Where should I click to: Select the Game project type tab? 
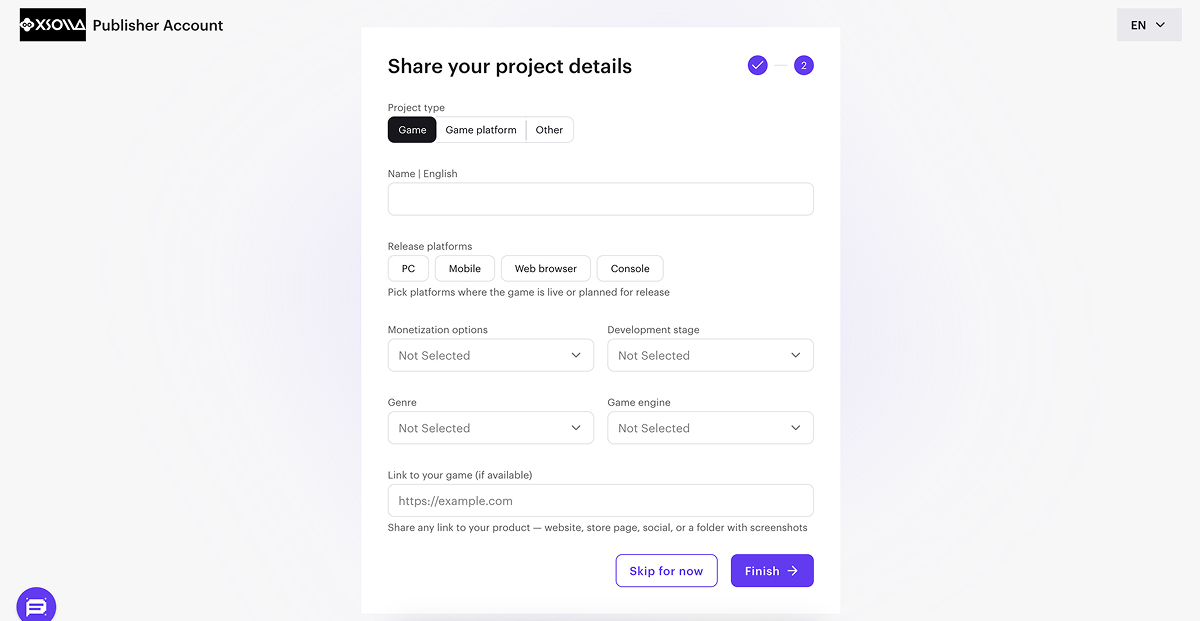(412, 130)
